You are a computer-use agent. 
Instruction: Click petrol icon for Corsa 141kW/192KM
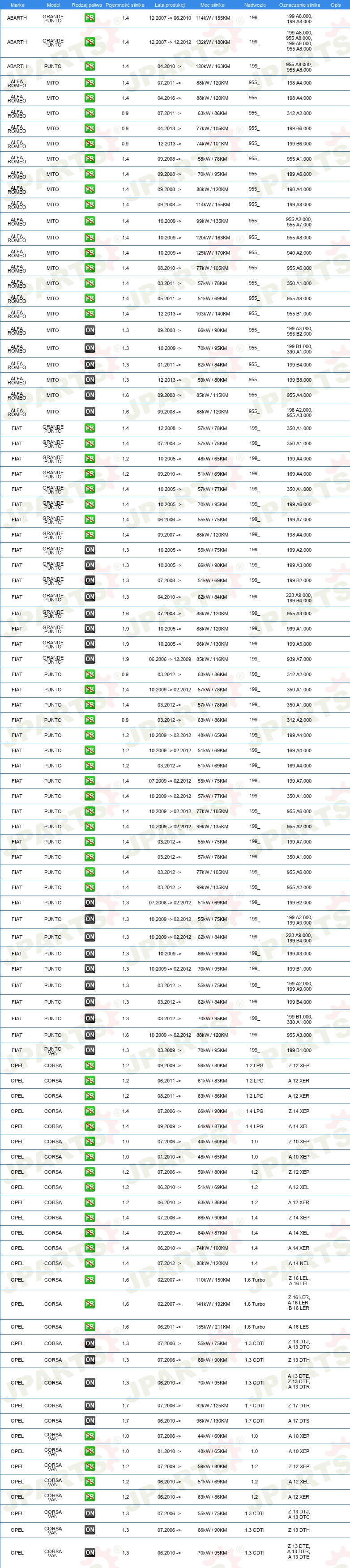90,1304
